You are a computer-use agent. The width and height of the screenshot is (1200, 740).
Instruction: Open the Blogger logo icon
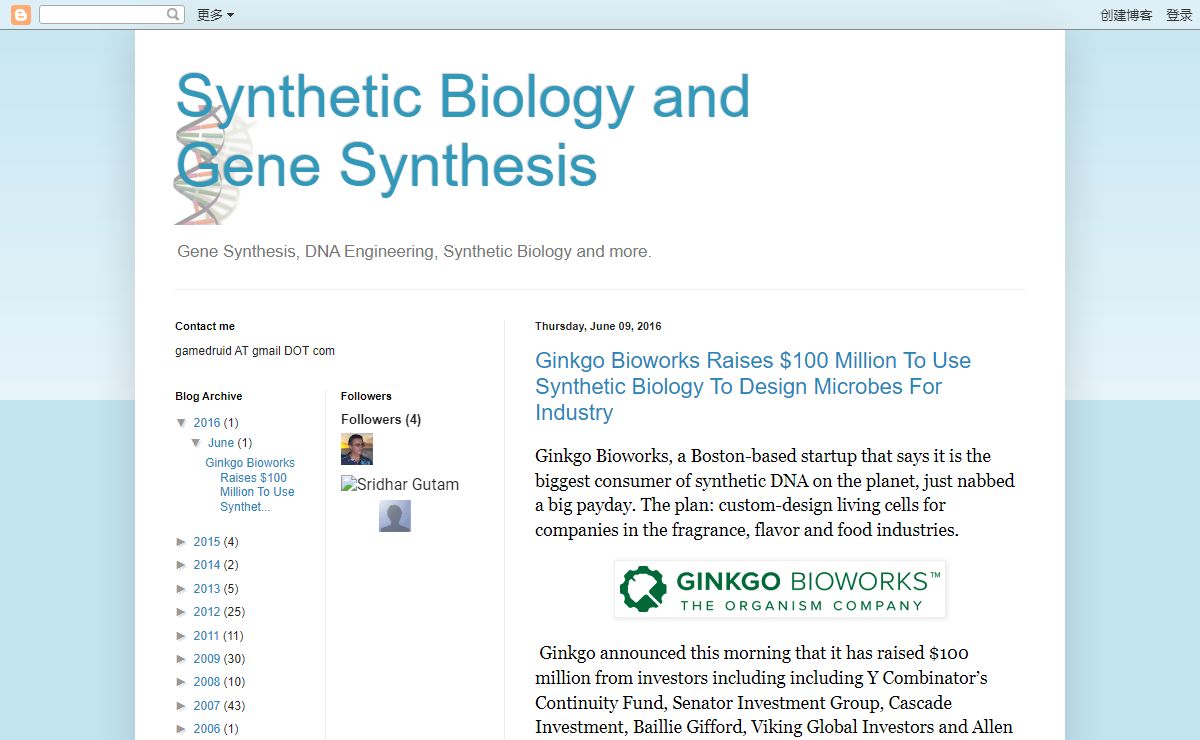coord(20,15)
